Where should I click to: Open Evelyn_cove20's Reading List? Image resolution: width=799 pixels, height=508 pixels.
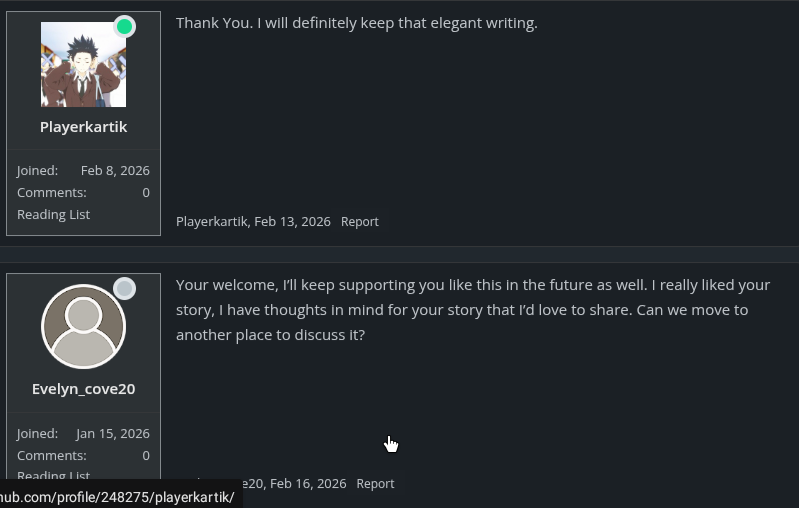point(53,475)
